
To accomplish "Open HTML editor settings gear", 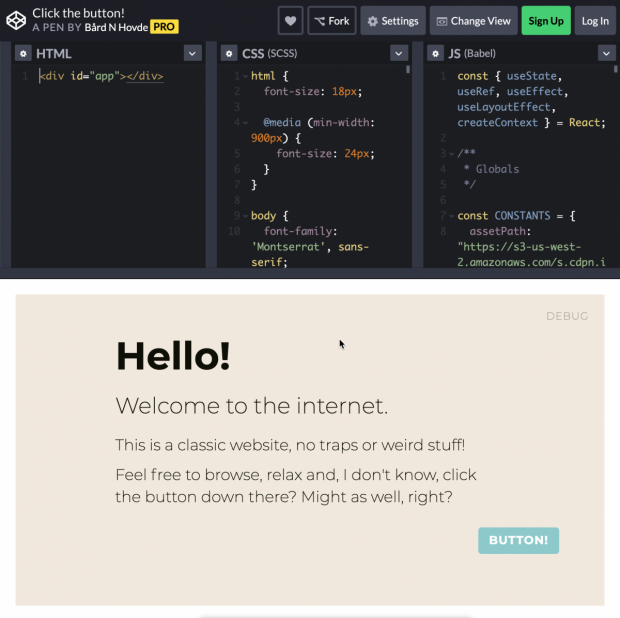I will [x=23, y=53].
